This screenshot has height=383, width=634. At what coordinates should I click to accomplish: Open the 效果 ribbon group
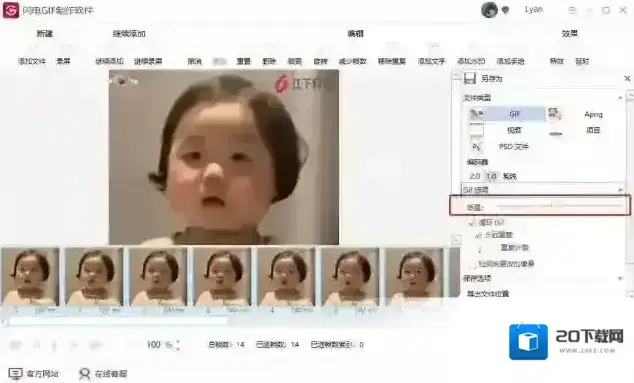(x=569, y=34)
